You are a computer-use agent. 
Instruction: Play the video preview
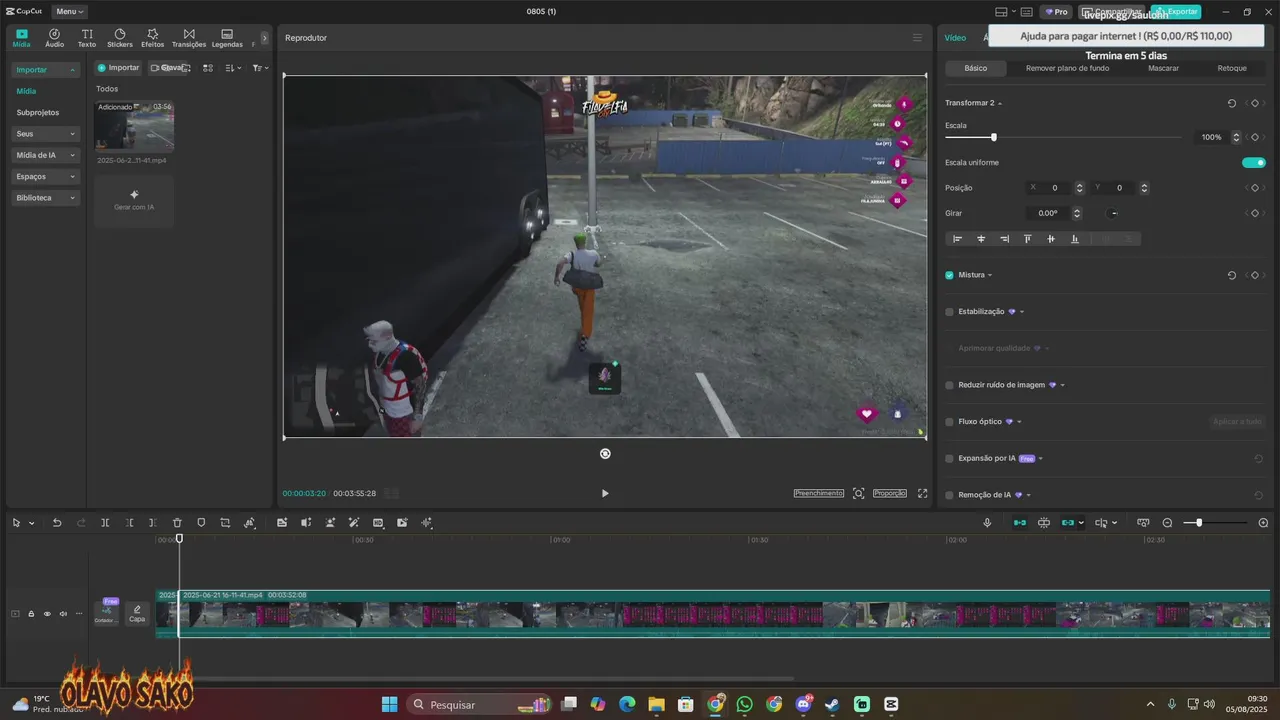605,493
